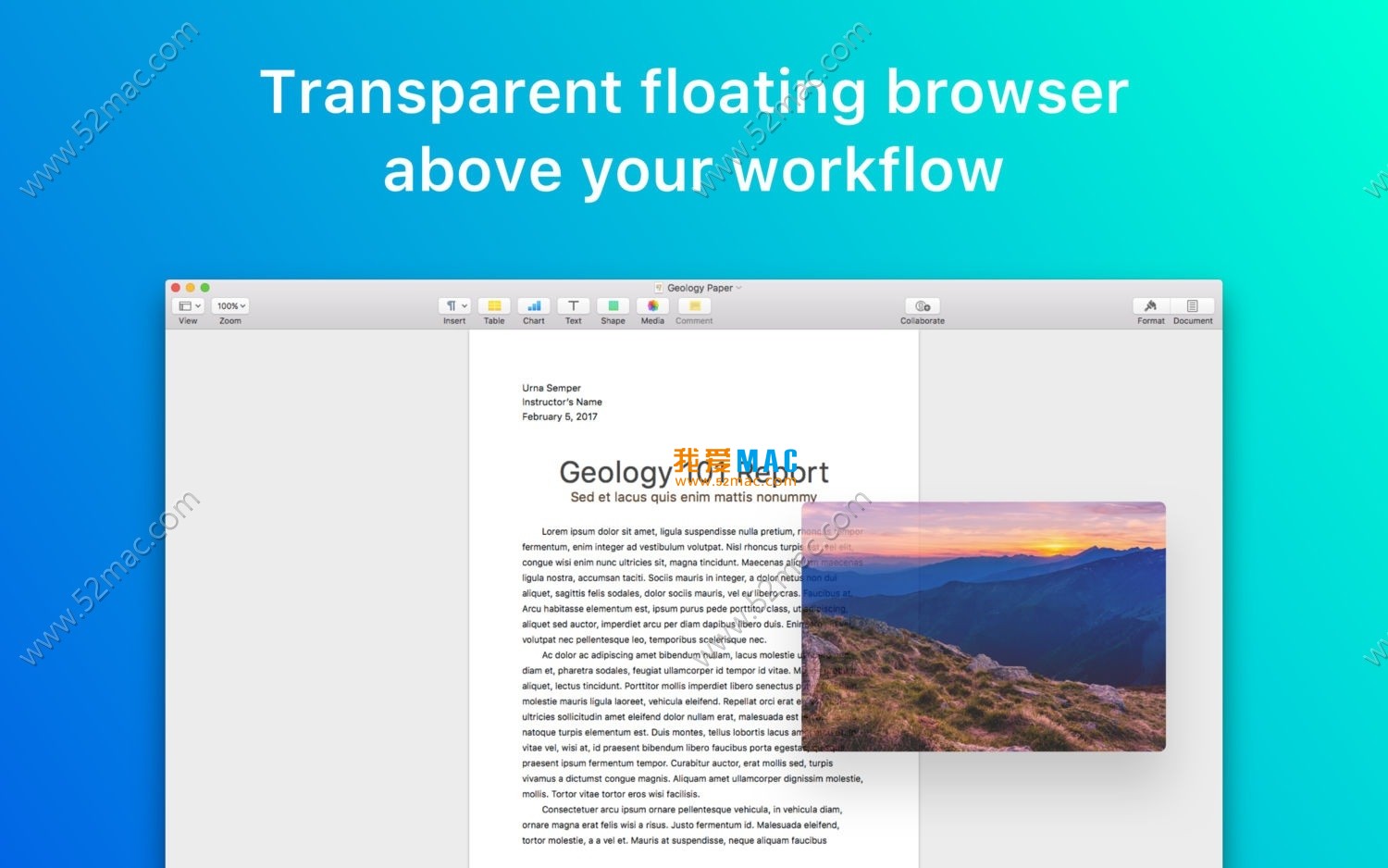
Task: Open the Media browser
Action: click(652, 306)
